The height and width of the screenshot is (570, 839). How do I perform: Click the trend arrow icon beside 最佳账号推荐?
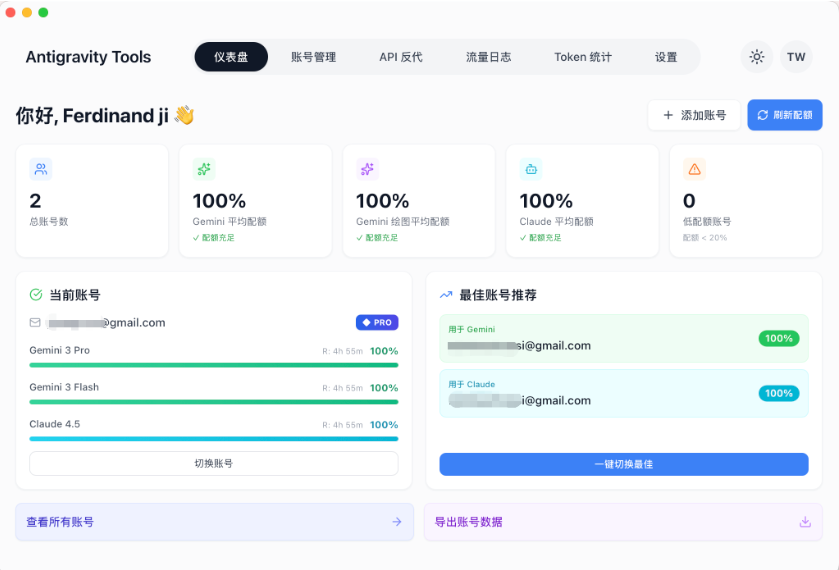tap(446, 294)
